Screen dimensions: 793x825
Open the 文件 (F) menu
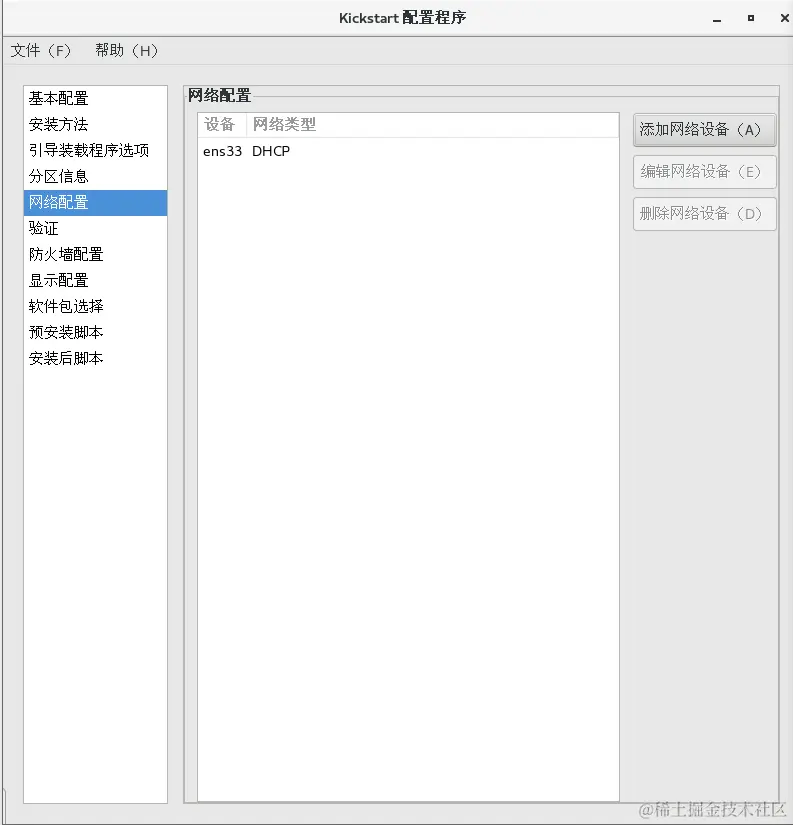pyautogui.click(x=41, y=51)
